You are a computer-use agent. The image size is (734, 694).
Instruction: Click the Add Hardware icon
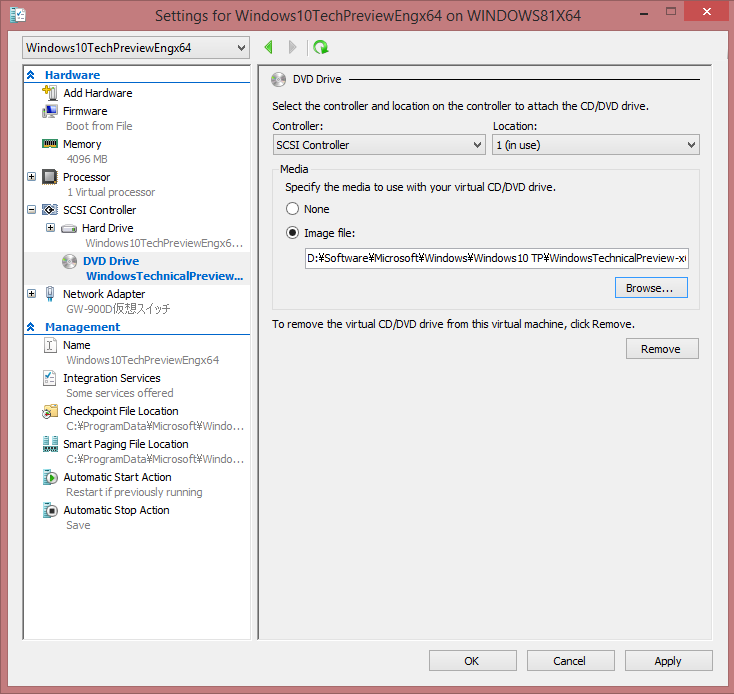(x=50, y=93)
